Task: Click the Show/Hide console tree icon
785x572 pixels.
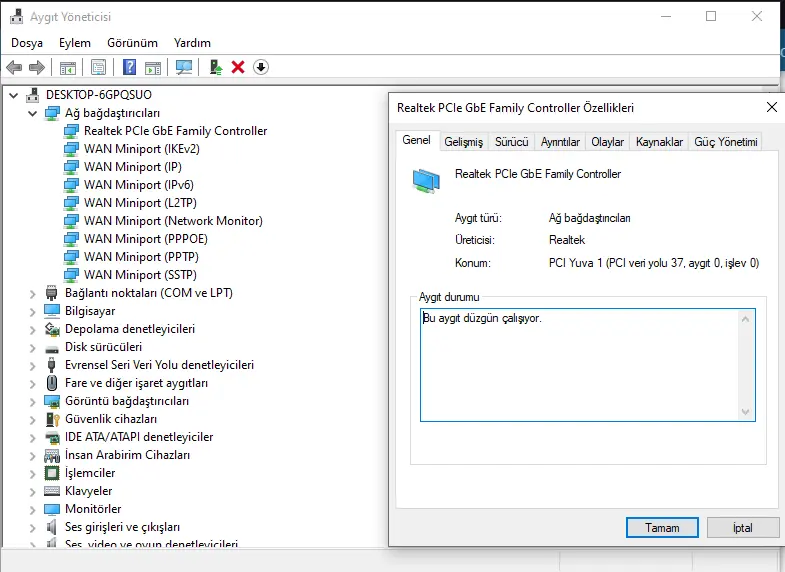Action: [x=68, y=68]
